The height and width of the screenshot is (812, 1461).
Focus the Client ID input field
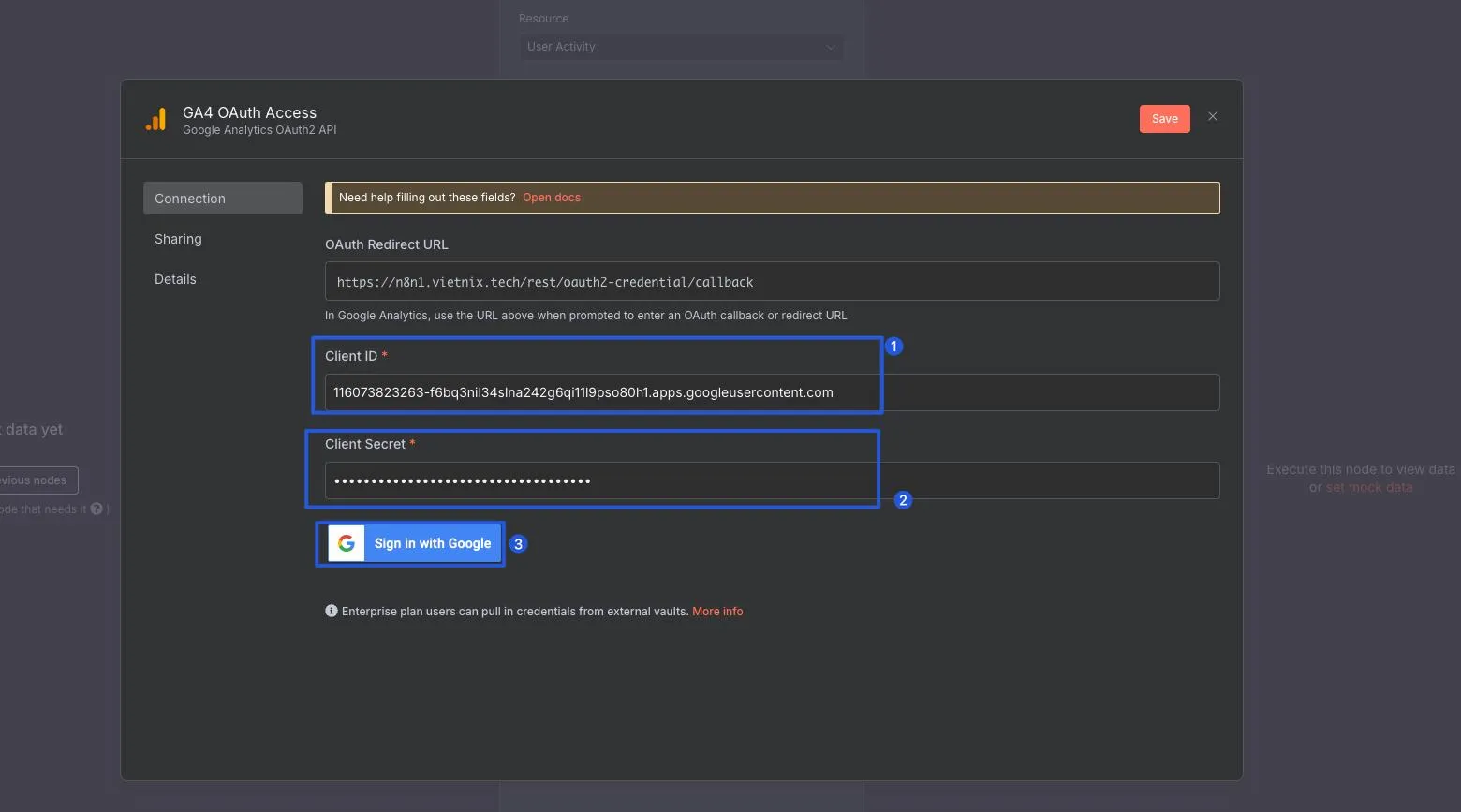(772, 392)
